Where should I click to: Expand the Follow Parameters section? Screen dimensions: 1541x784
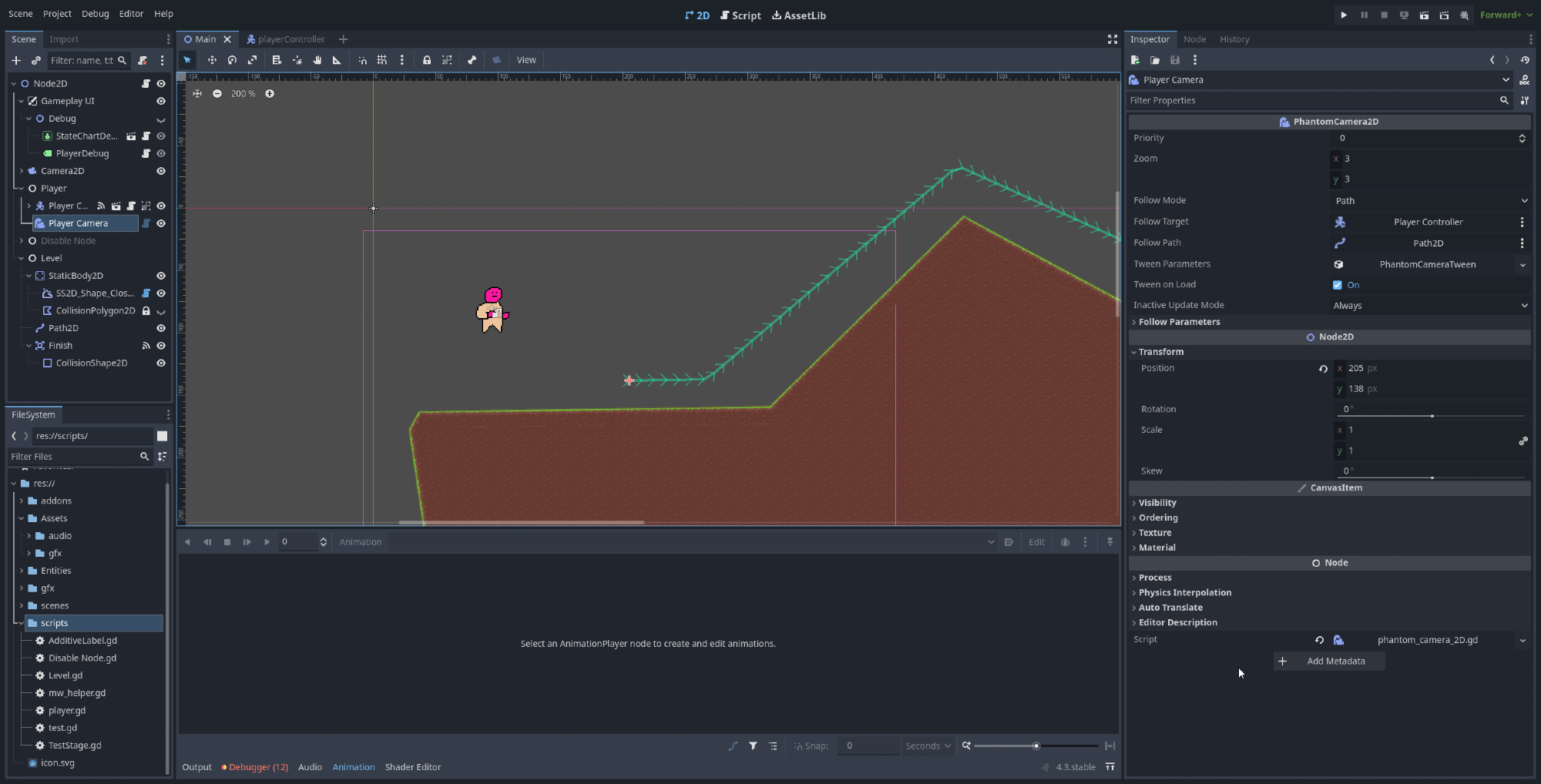pos(1179,322)
